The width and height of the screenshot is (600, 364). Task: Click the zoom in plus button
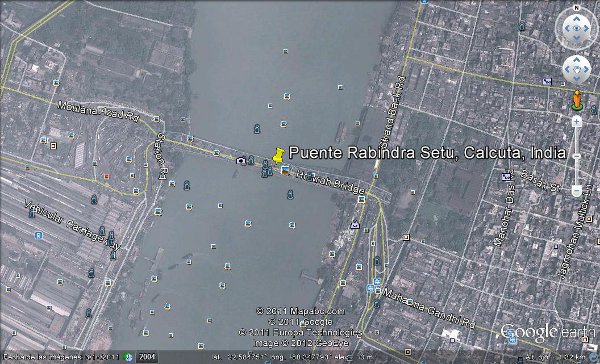[x=577, y=122]
